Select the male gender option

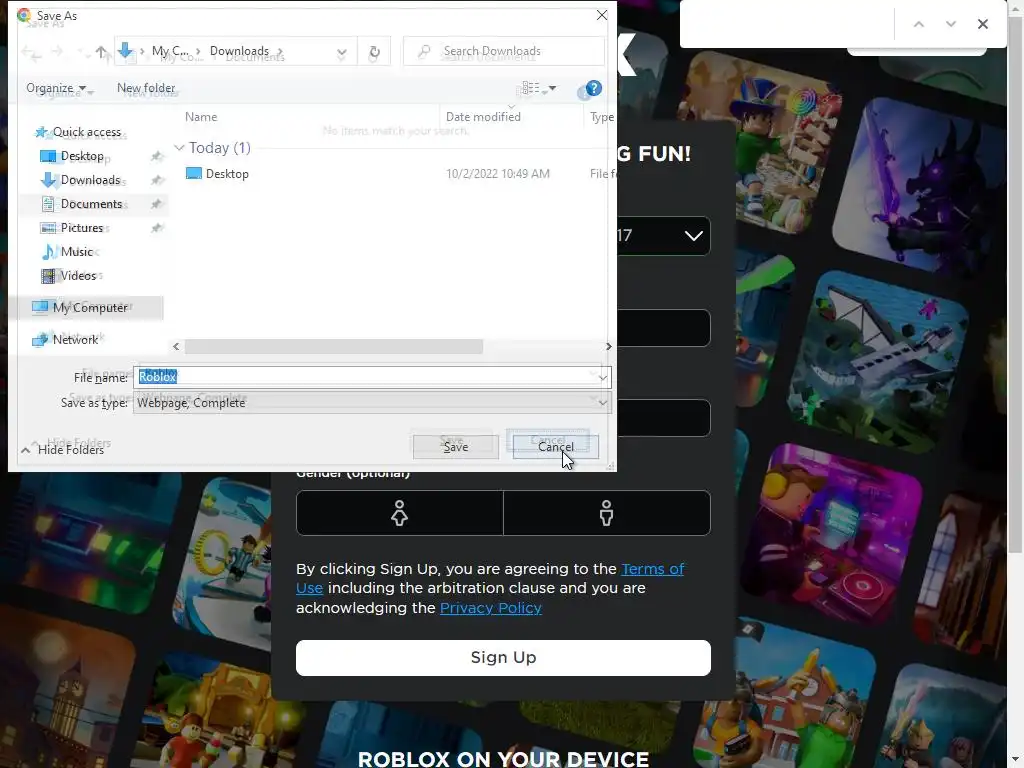click(607, 513)
